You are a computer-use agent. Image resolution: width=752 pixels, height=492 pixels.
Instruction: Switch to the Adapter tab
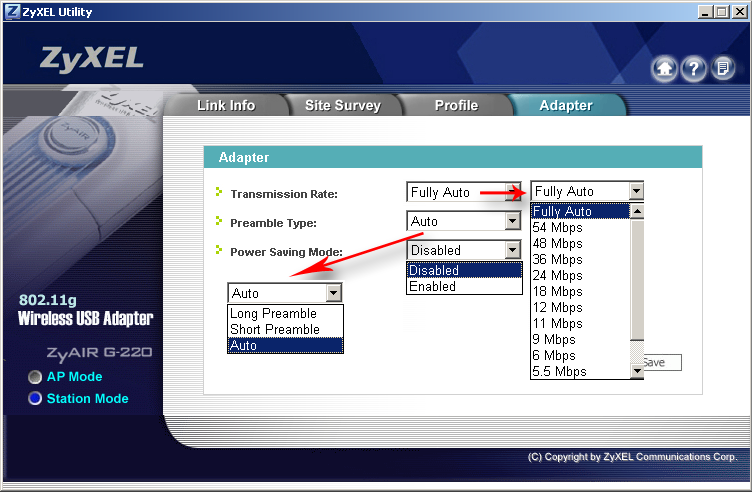point(566,105)
